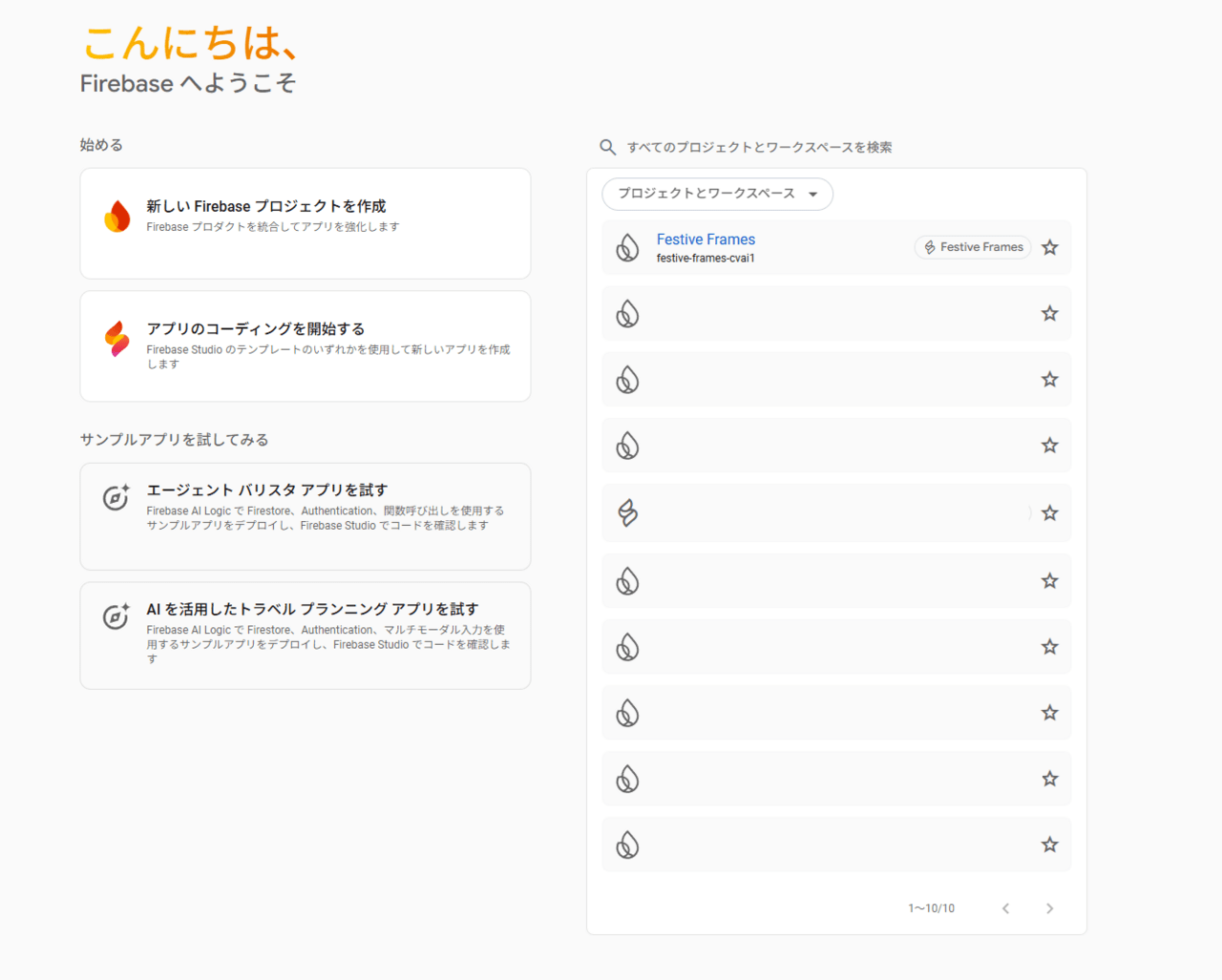
Task: Click the サンプルアプリを試してみる section heading
Action: point(174,440)
